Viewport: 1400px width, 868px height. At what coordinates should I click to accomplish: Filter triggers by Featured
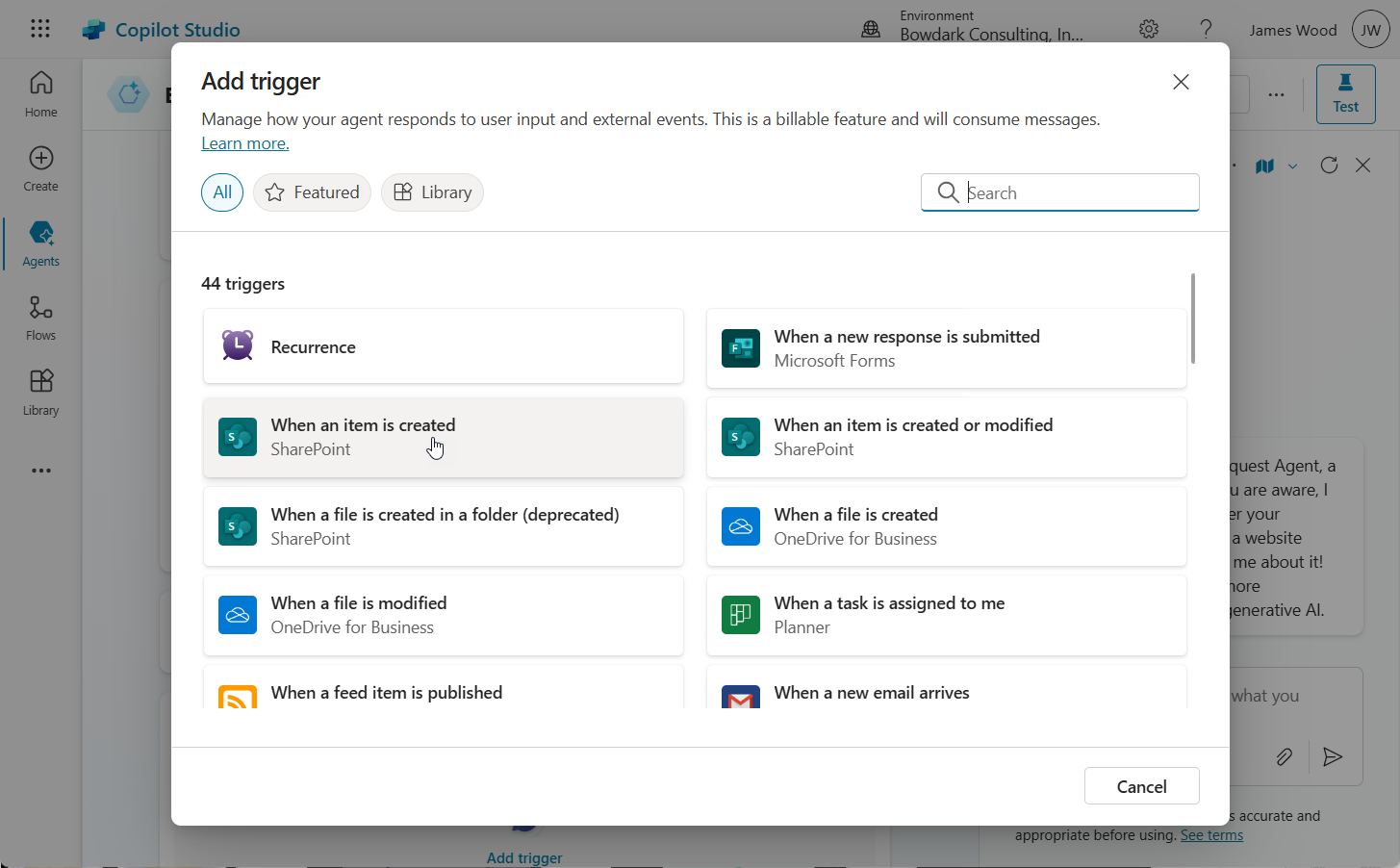point(312,192)
